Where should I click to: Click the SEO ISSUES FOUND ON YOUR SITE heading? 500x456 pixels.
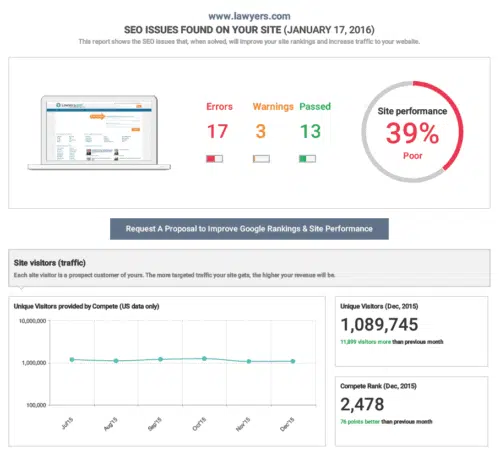249,30
